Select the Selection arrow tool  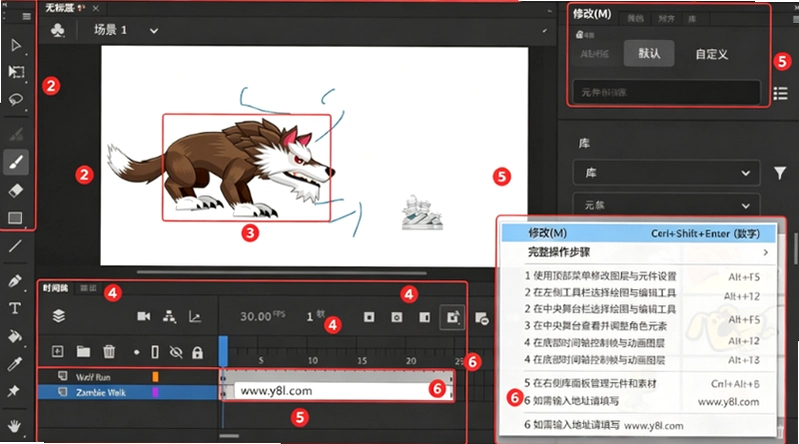[16, 45]
